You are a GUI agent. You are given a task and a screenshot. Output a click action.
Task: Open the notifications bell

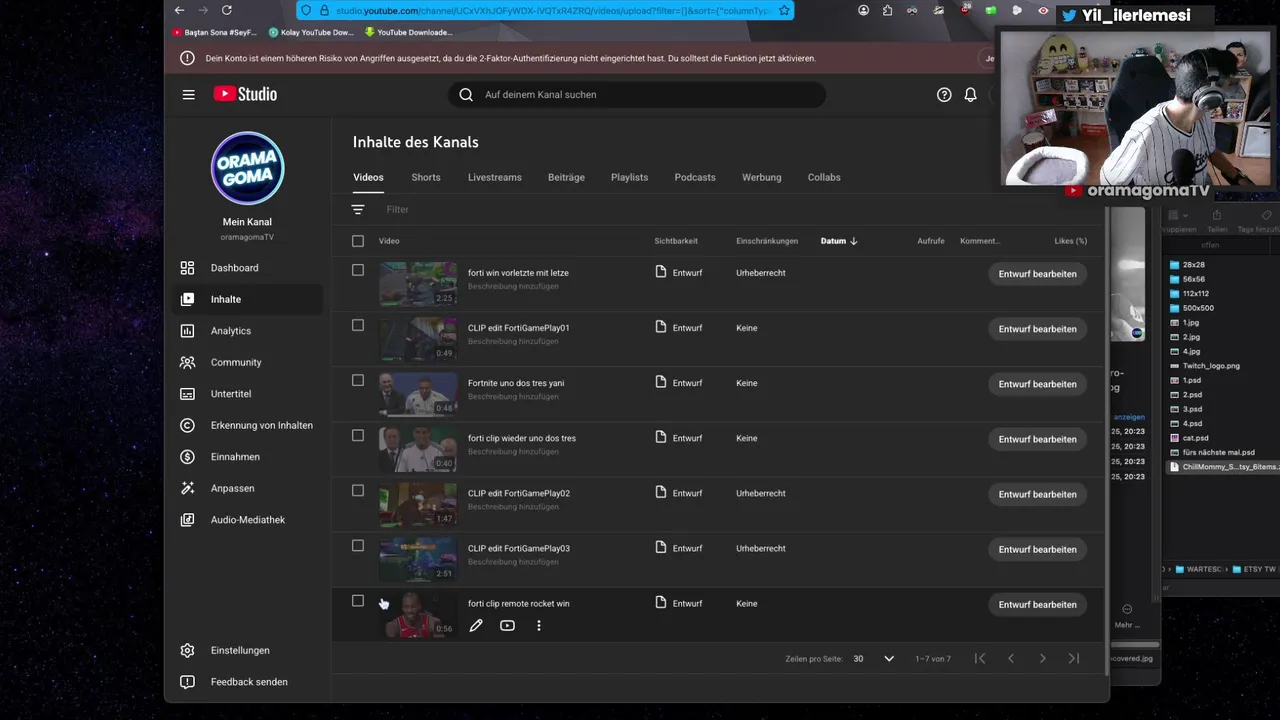[x=970, y=94]
